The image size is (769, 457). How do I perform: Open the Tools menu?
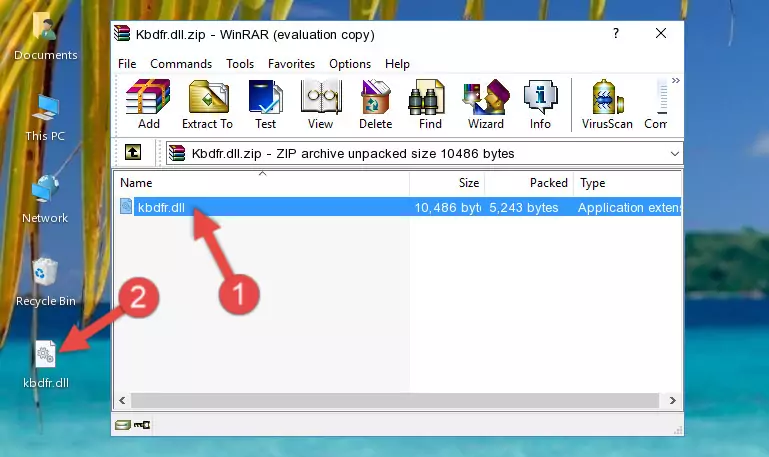coord(240,64)
